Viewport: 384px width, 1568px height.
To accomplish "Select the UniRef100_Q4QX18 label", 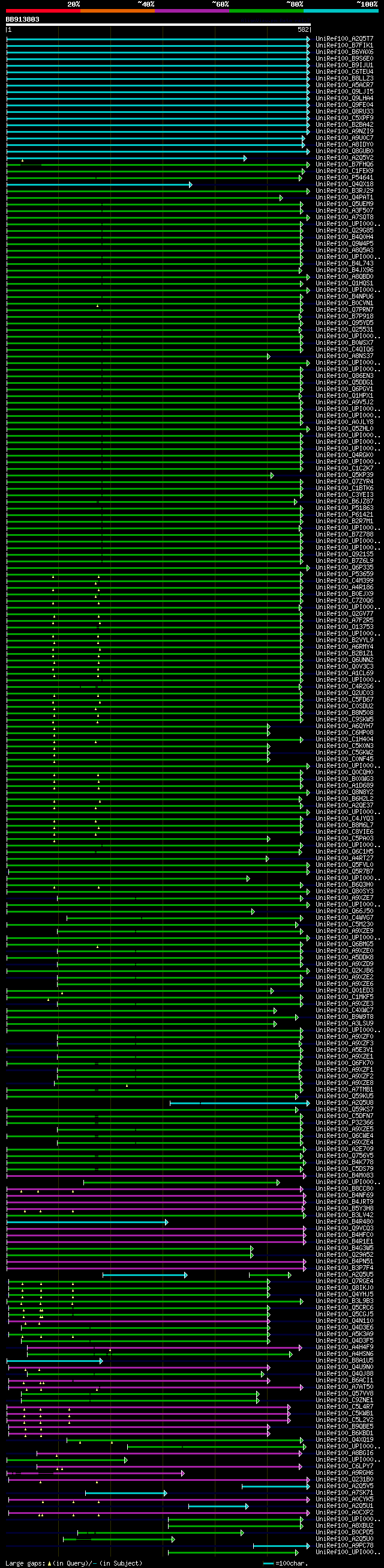I will point(344,184).
